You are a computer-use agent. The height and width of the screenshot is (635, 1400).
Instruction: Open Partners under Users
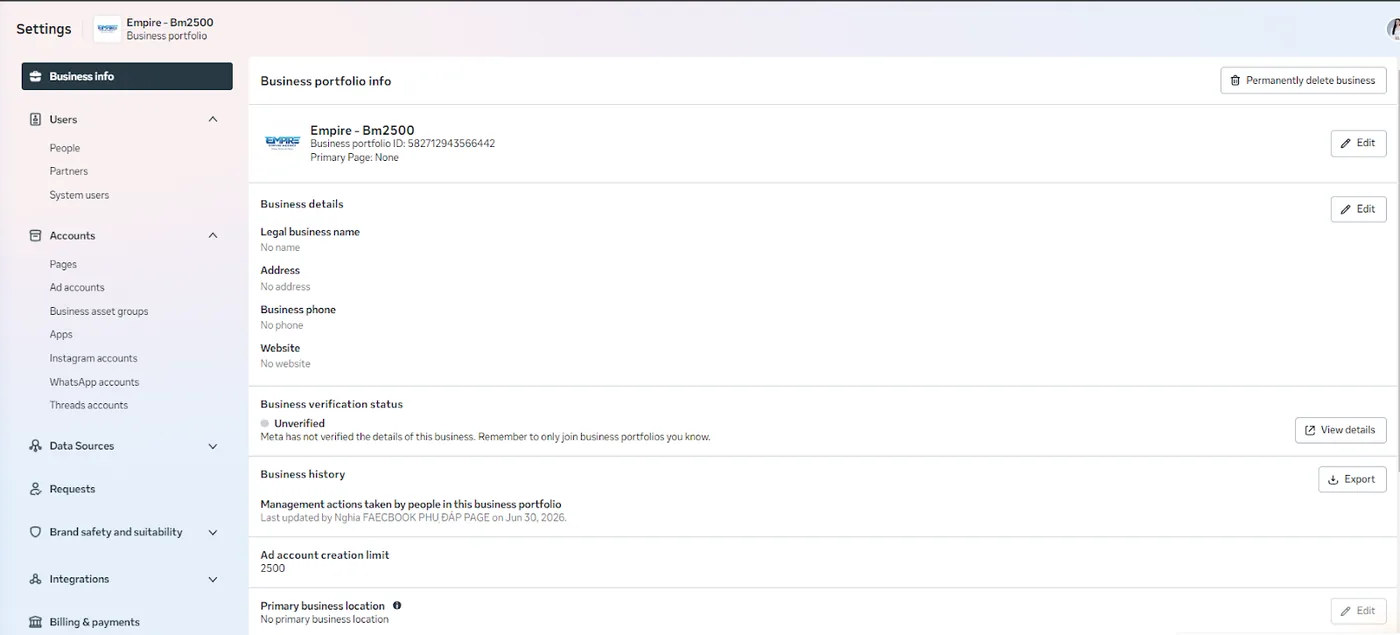coord(69,171)
